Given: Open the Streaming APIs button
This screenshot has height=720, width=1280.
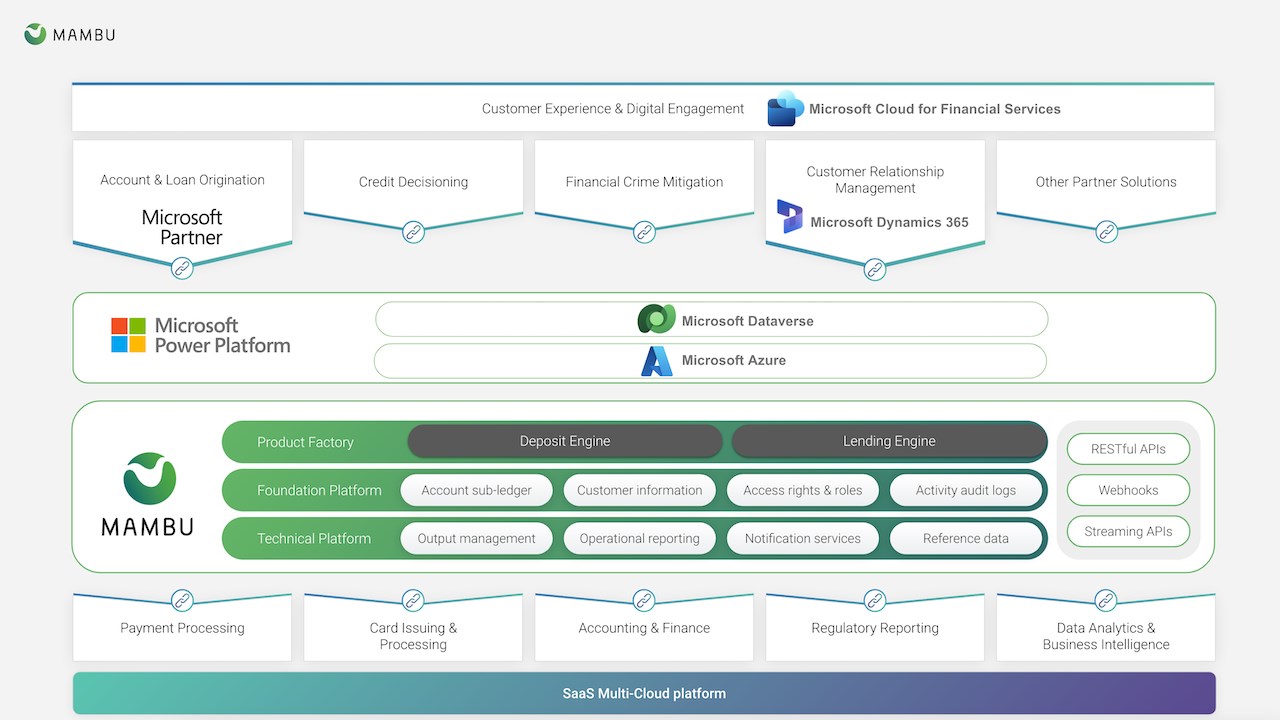Looking at the screenshot, I should coord(1128,531).
